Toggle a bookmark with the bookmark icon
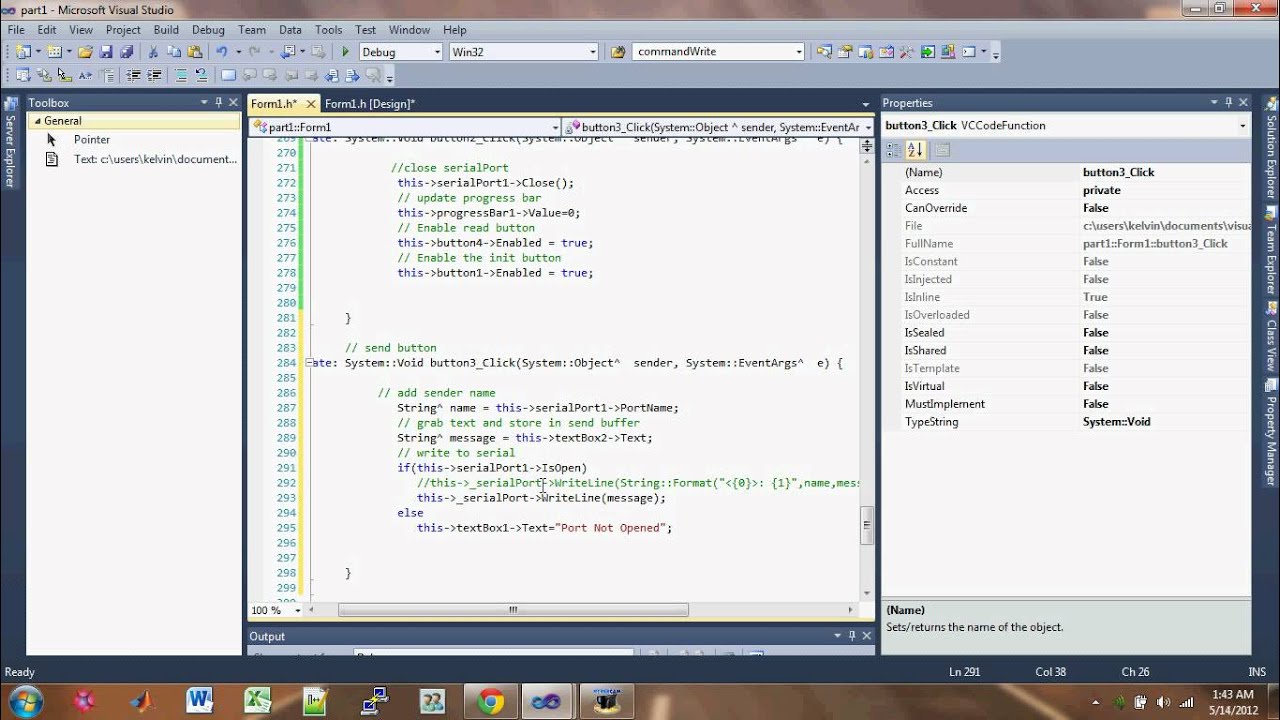1280x720 pixels. (228, 76)
